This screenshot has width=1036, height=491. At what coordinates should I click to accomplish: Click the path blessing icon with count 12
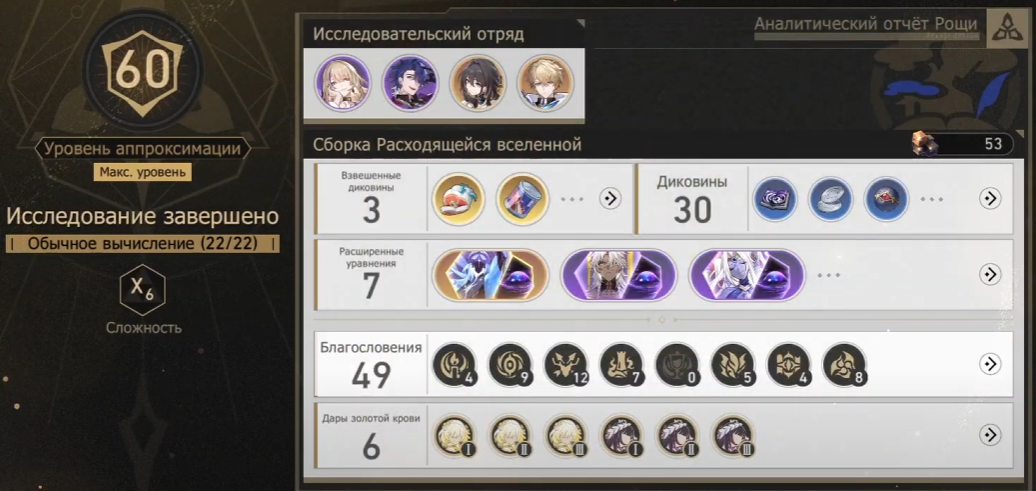566,365
